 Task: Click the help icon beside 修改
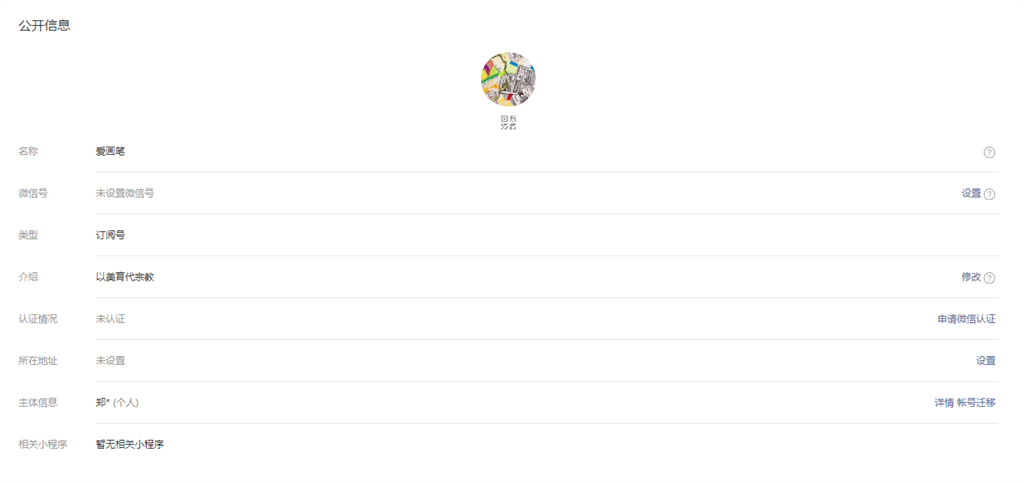[x=989, y=278]
